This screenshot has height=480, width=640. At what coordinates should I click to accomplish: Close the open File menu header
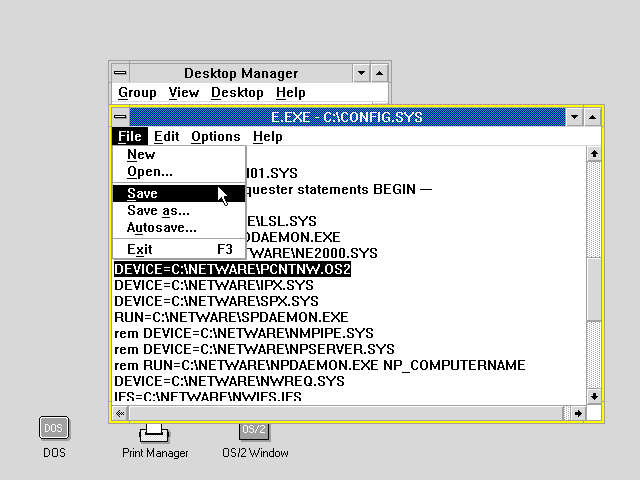[x=130, y=136]
